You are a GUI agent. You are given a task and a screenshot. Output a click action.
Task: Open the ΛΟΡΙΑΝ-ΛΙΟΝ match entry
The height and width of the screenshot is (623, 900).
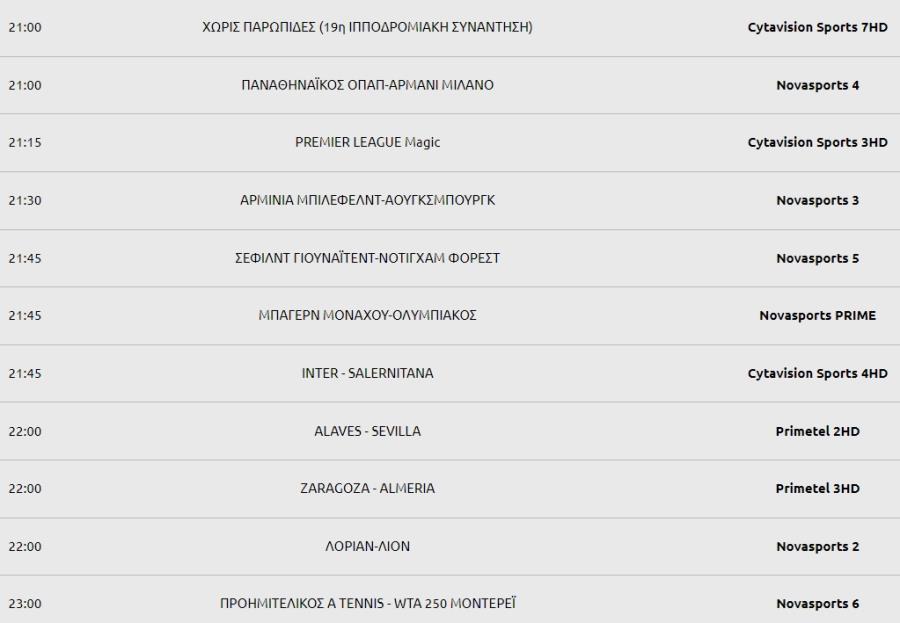tap(367, 546)
